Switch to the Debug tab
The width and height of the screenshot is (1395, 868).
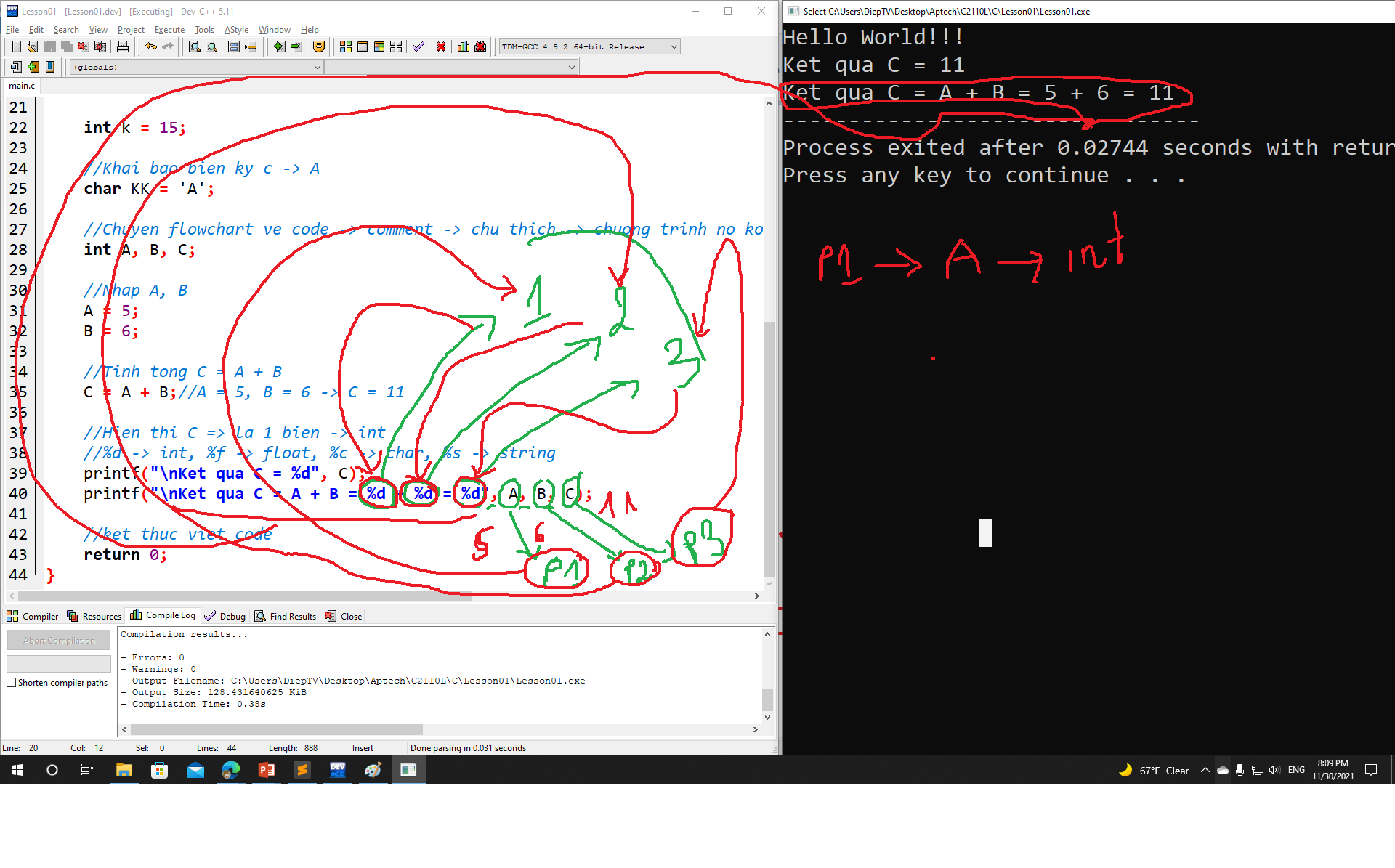(x=225, y=616)
